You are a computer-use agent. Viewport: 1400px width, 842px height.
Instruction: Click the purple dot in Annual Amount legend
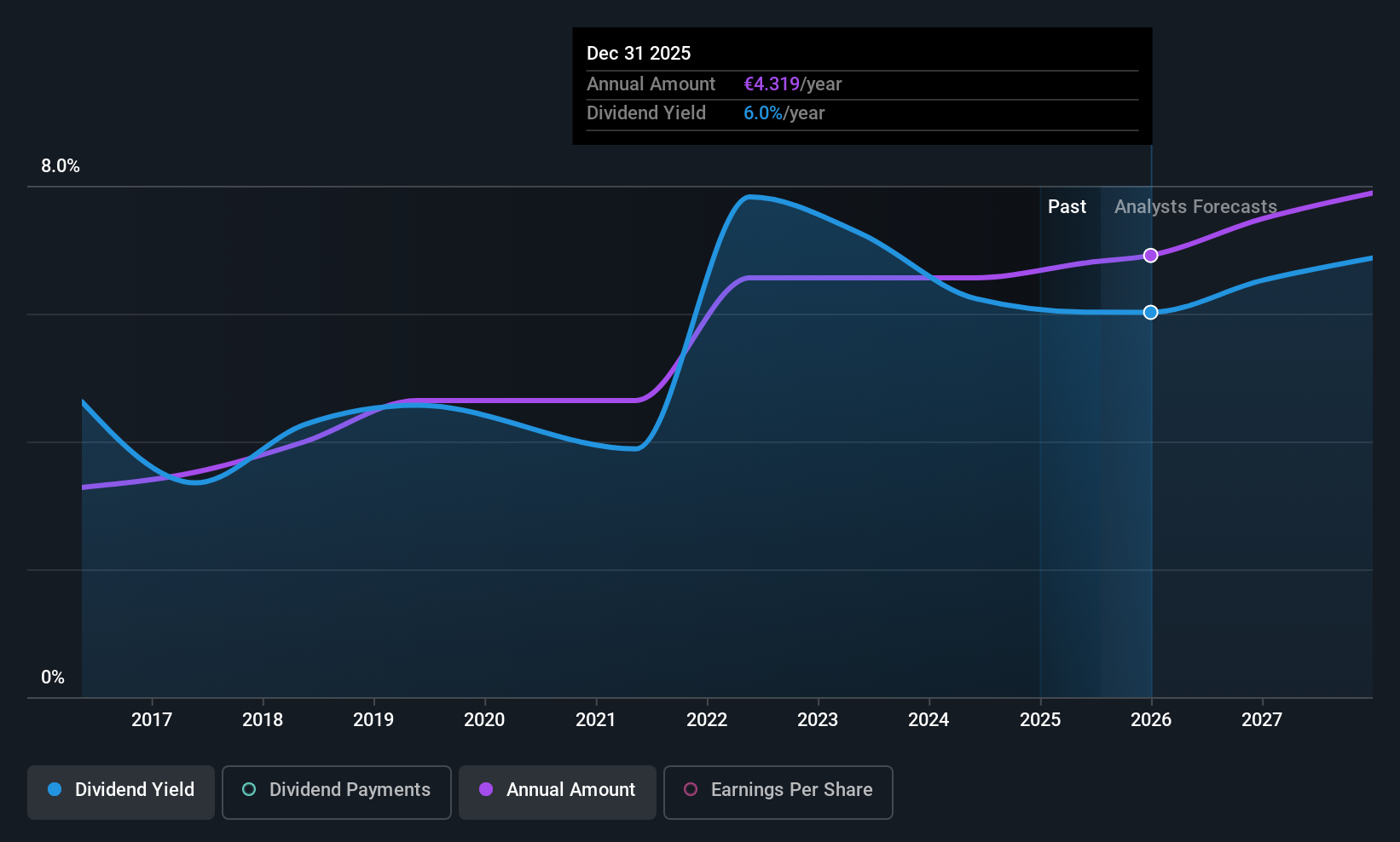click(486, 789)
